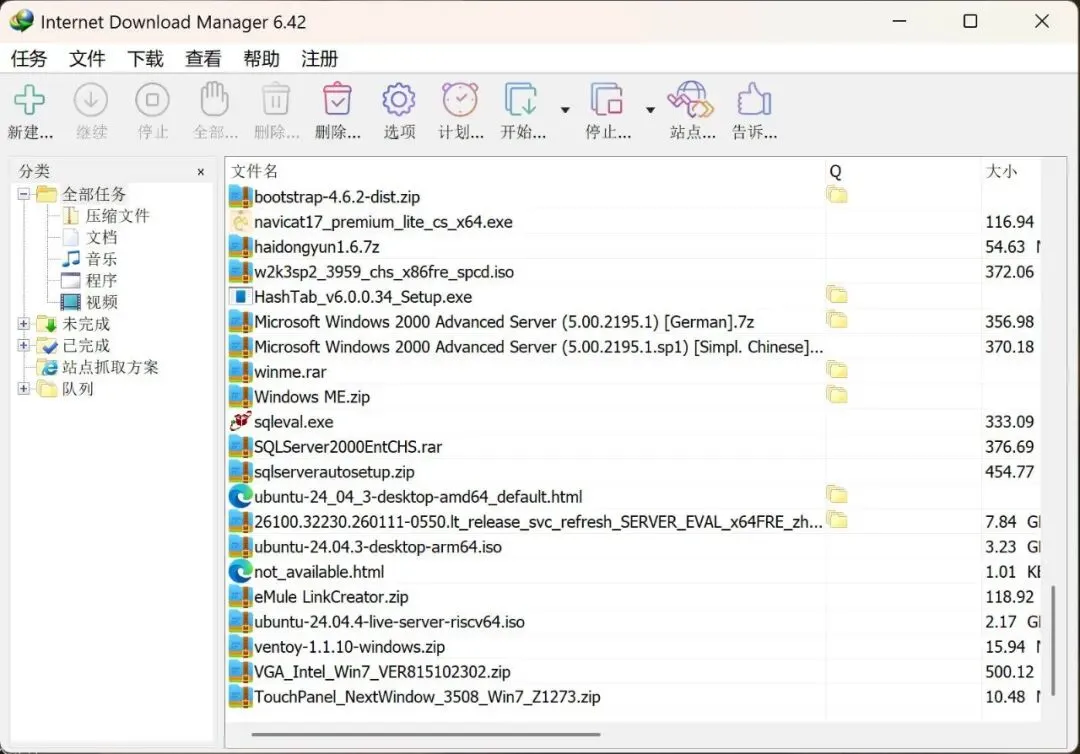Select ubuntu-24.04.4-live-server-riscv64.iso row
1080x754 pixels.
point(634,622)
